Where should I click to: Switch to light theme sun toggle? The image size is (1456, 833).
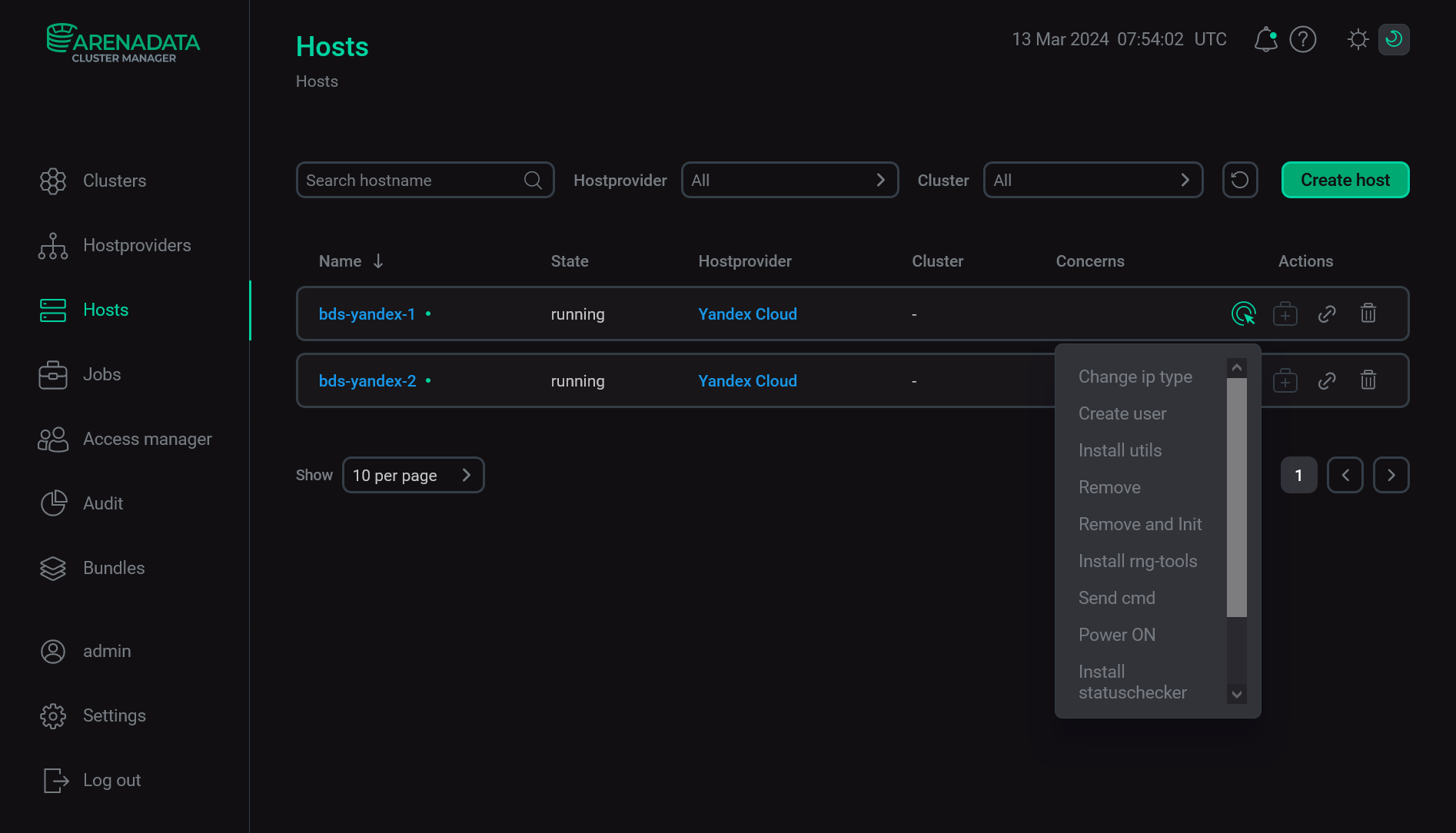(x=1358, y=39)
